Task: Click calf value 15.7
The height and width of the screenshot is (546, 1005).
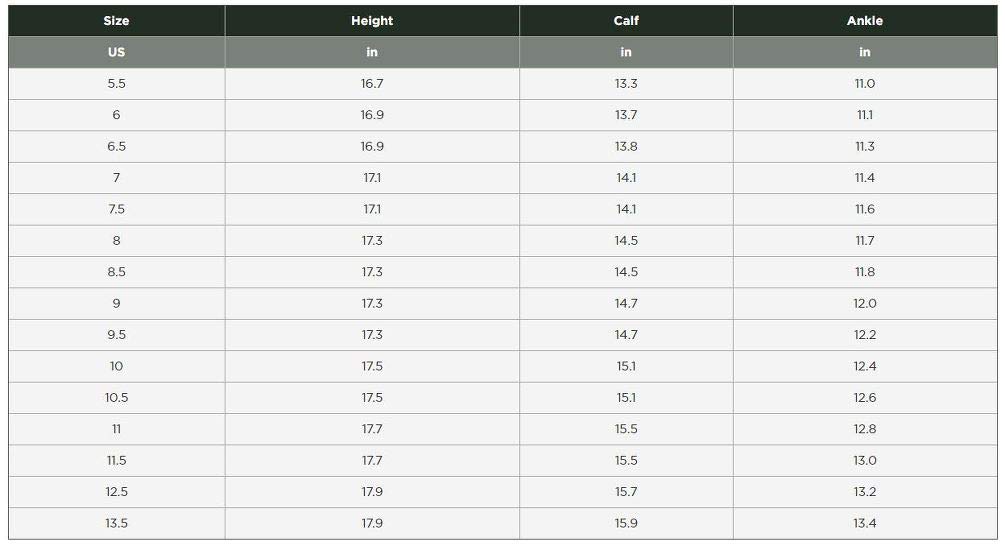Action: [626, 492]
